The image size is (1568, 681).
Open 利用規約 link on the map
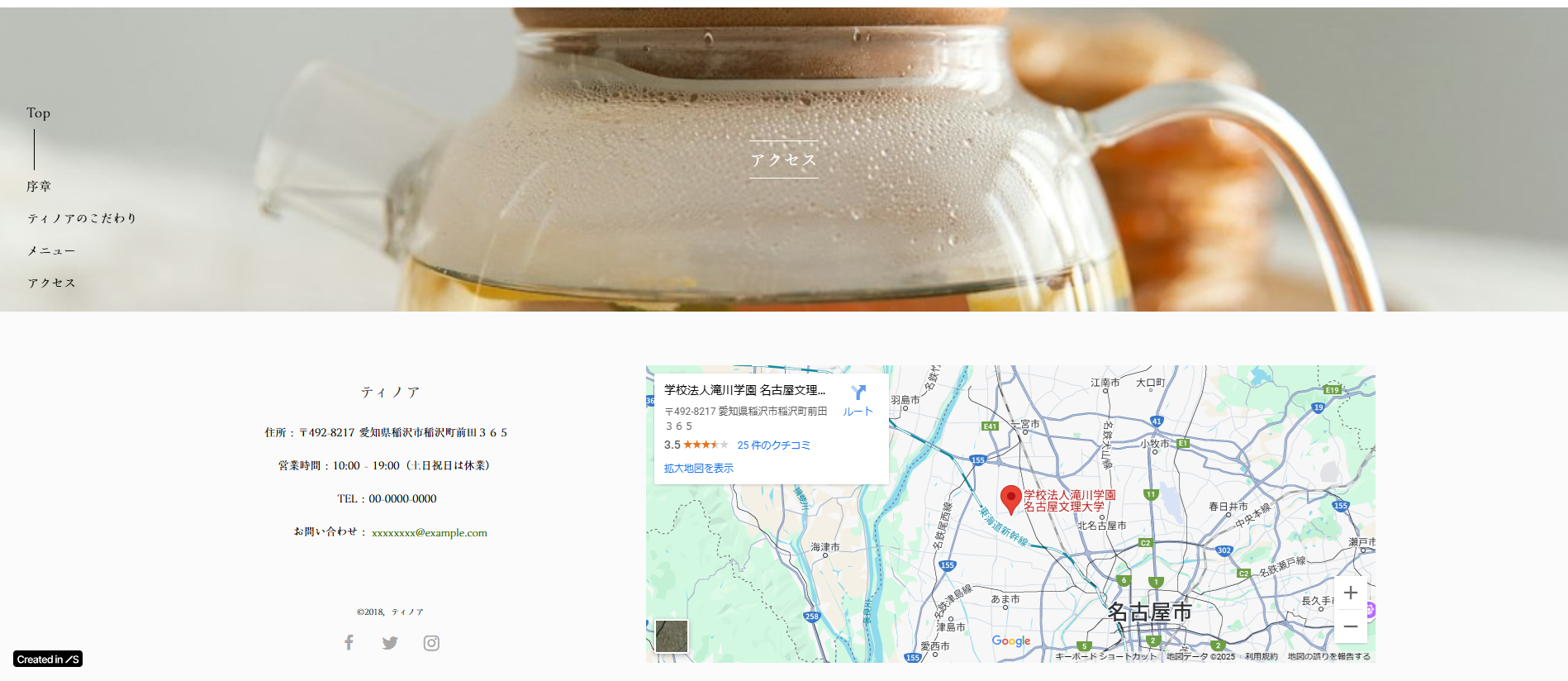point(1261,657)
